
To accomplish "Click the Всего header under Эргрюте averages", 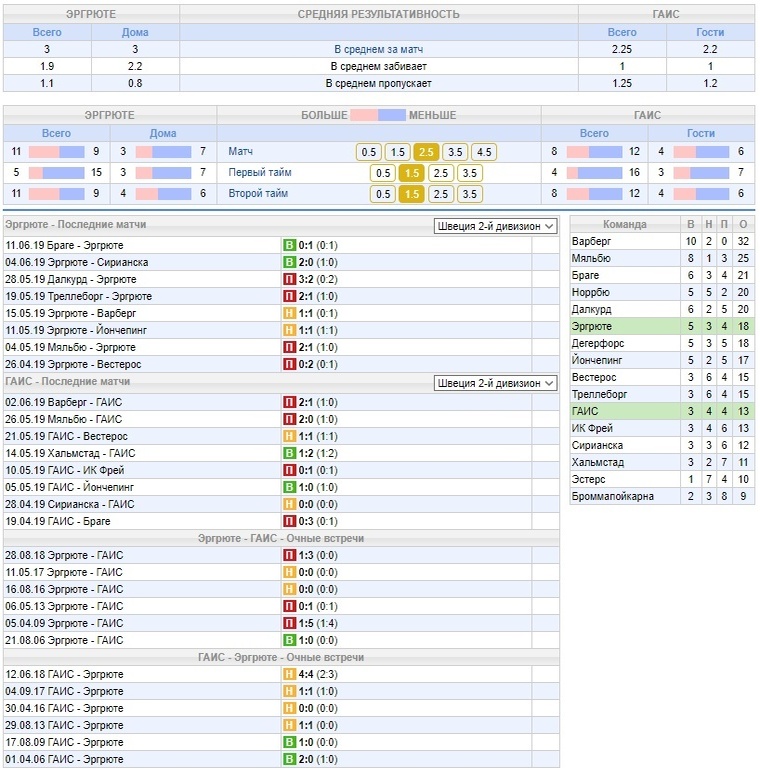I will (47, 32).
